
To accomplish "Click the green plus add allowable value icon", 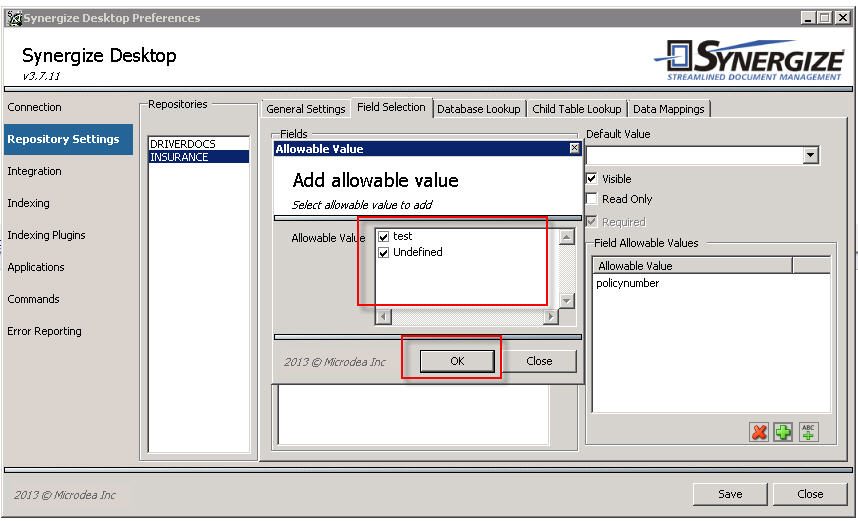I will point(784,432).
